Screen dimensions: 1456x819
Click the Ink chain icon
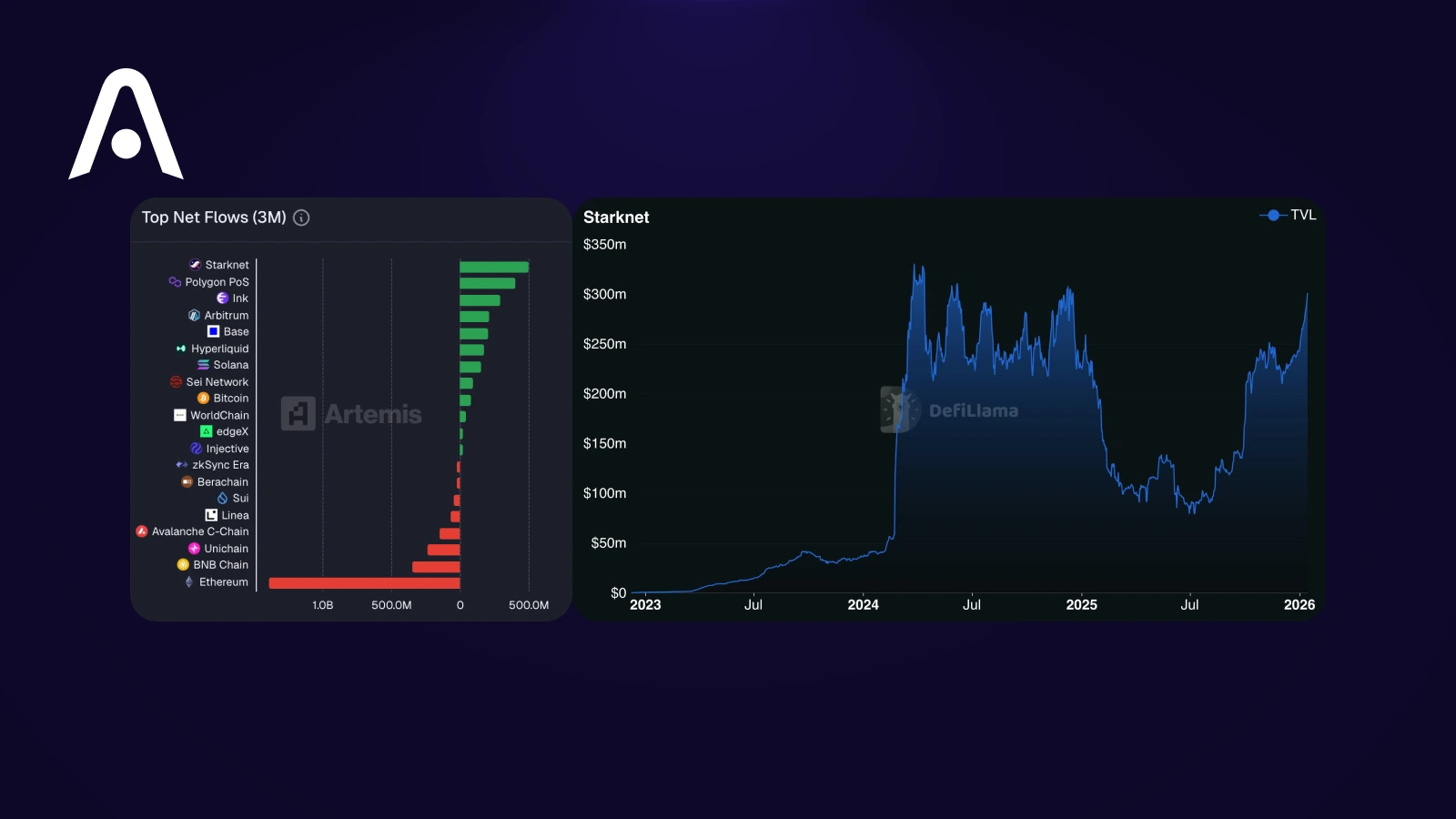(222, 298)
